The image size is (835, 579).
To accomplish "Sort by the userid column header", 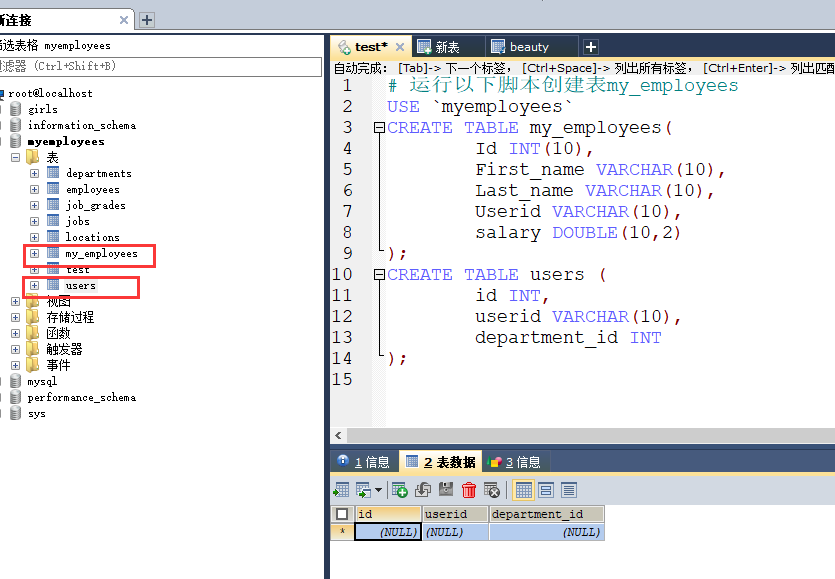I will tap(455, 514).
